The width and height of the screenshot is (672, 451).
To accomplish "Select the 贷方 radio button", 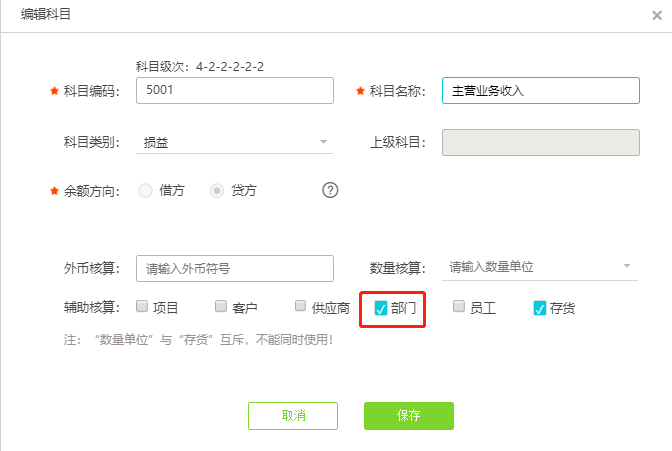I will click(217, 190).
